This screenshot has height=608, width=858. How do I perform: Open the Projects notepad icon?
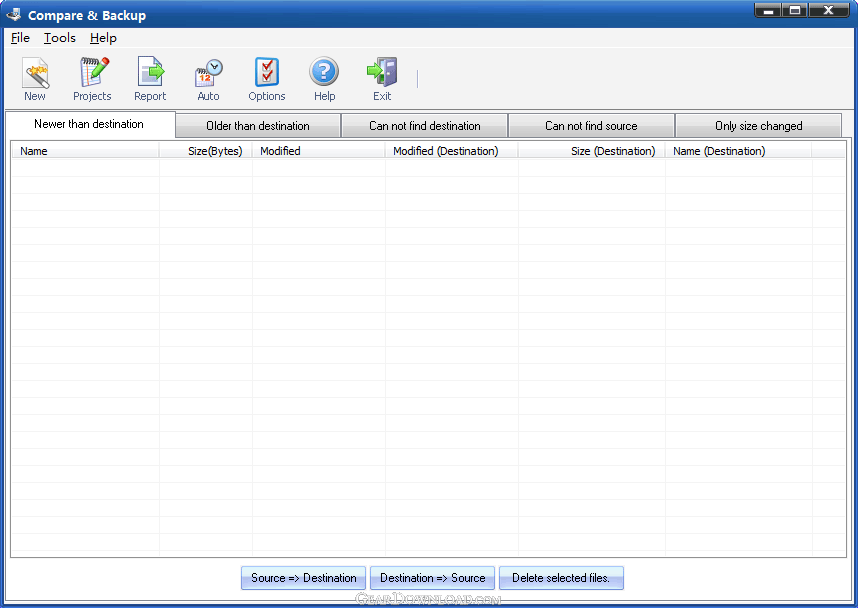92,79
